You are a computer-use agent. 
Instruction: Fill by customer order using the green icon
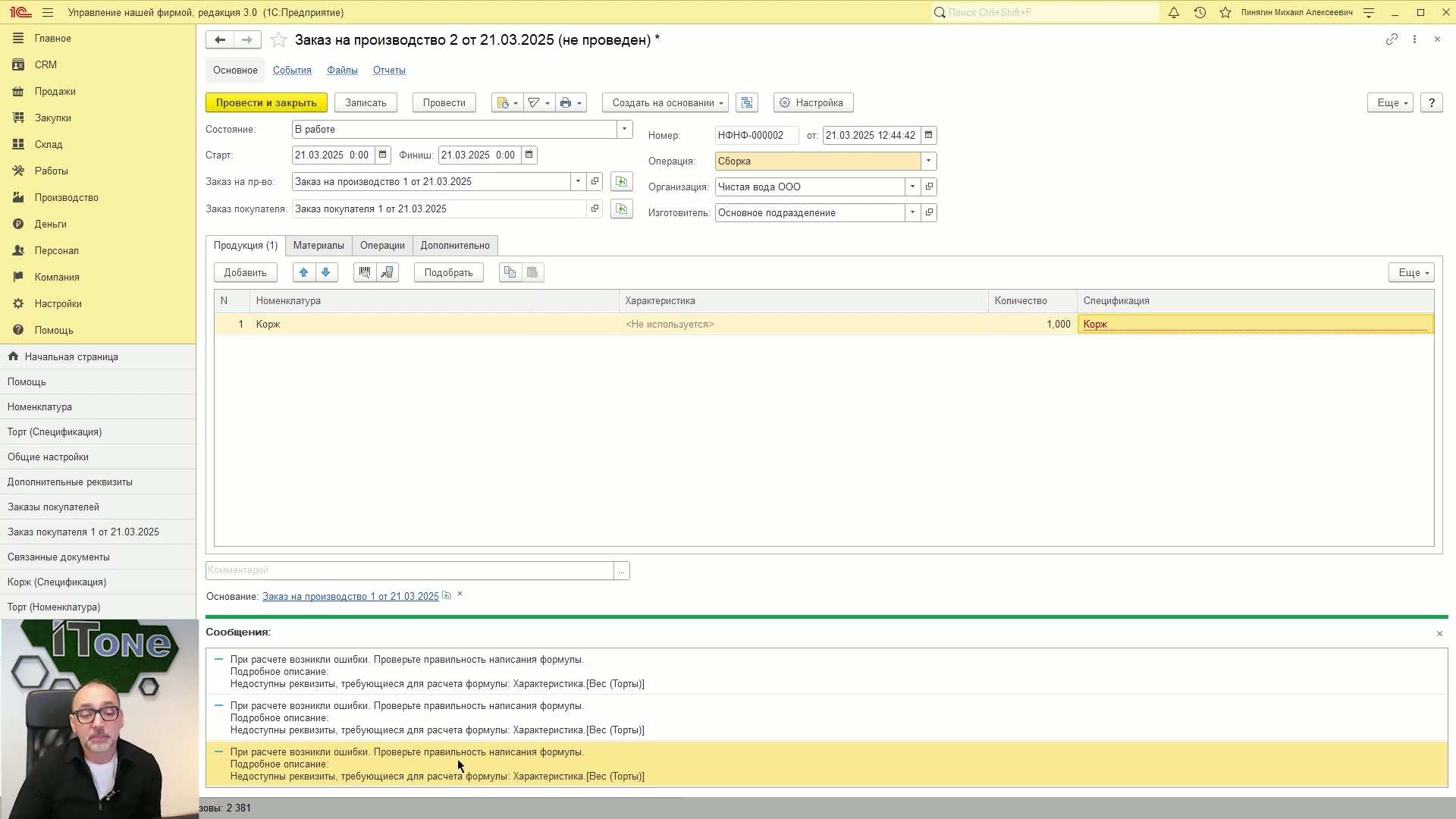(x=622, y=209)
